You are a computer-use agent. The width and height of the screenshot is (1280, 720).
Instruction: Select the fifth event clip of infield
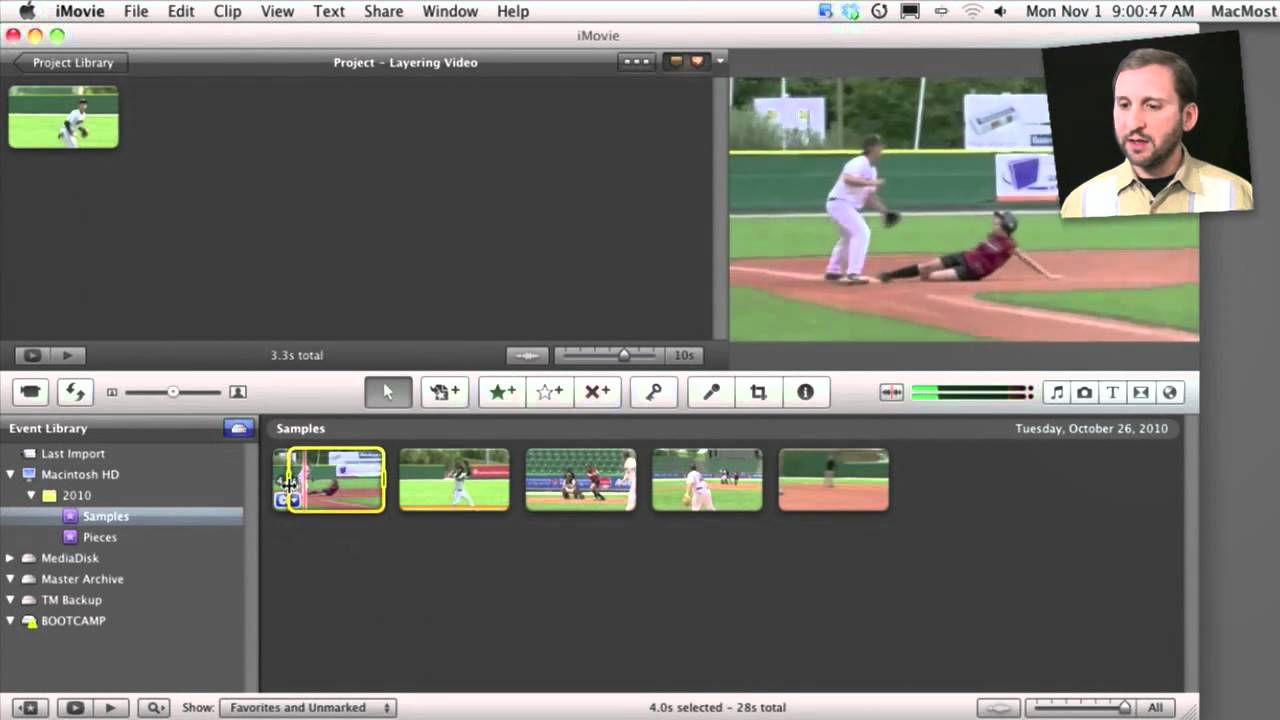point(834,480)
